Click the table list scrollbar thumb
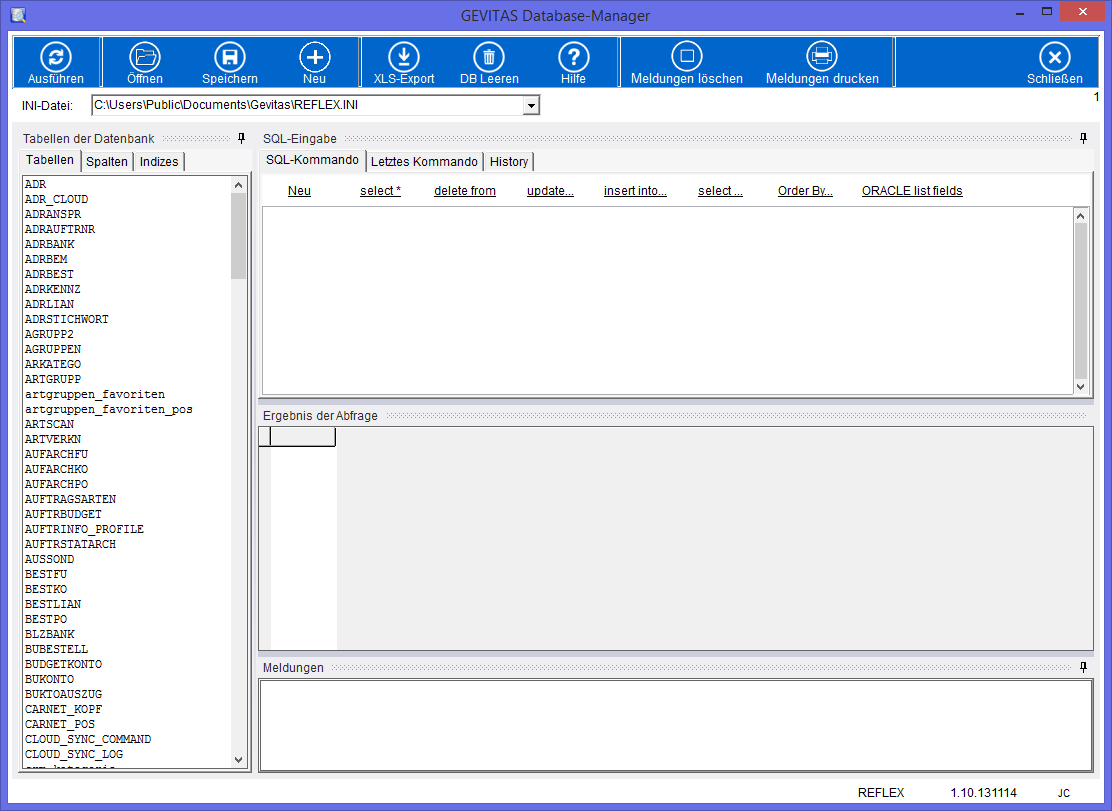This screenshot has width=1112, height=811. (x=238, y=235)
